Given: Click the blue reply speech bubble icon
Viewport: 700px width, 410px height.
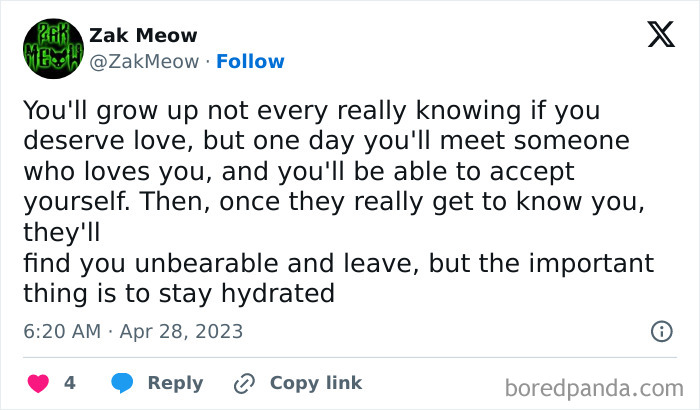Looking at the screenshot, I should [x=123, y=383].
